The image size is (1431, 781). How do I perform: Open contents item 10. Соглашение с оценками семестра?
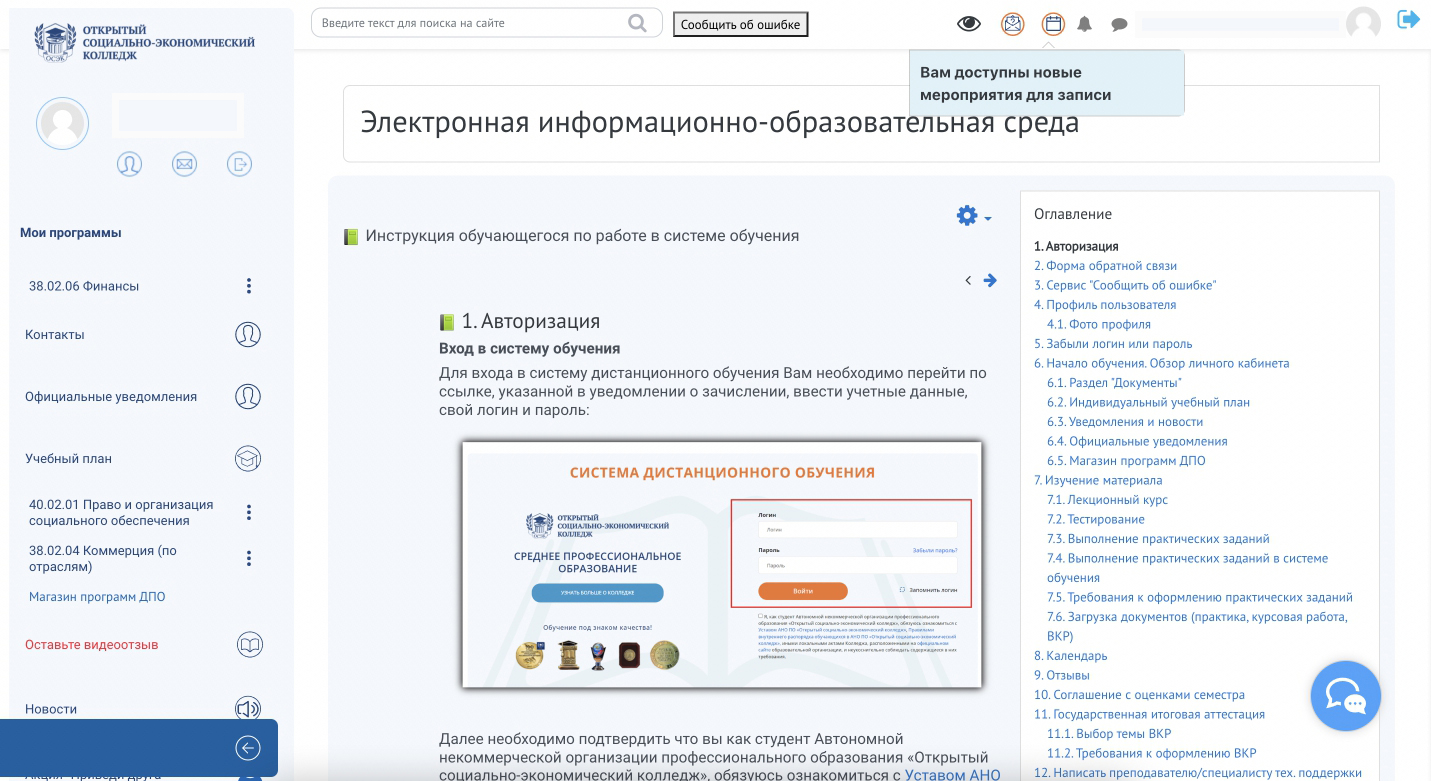click(x=1139, y=695)
